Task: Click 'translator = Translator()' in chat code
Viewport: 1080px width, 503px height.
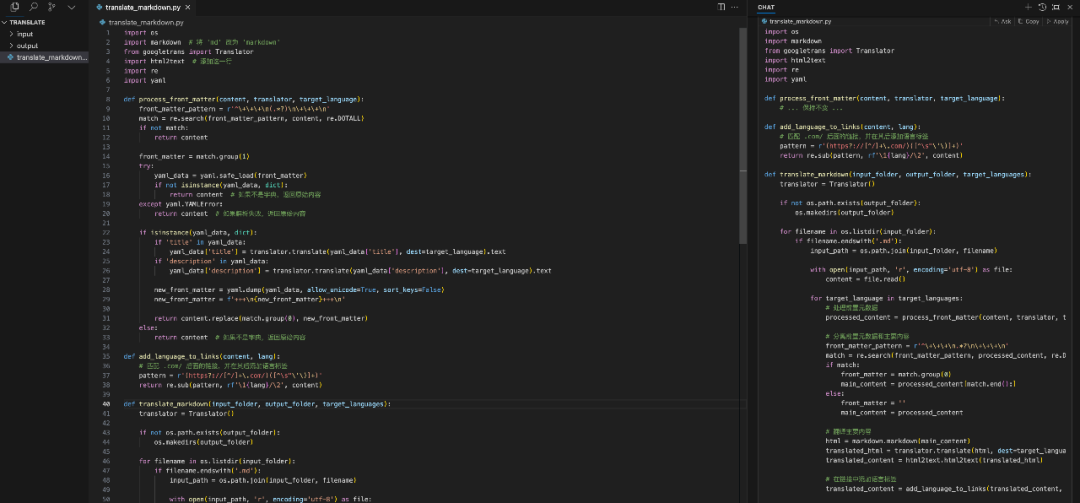Action: coord(827,184)
